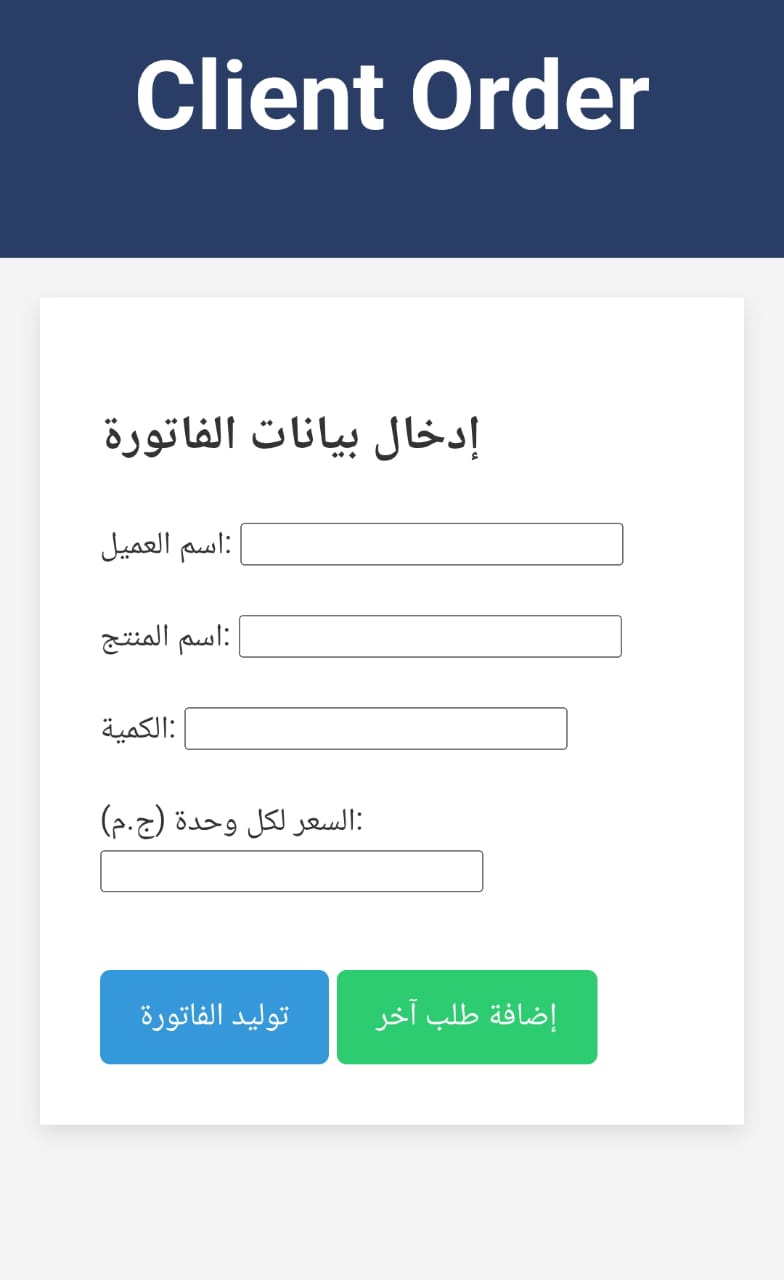
Task: Click the green إضافة طلب آخر button
Action: 467,1017
